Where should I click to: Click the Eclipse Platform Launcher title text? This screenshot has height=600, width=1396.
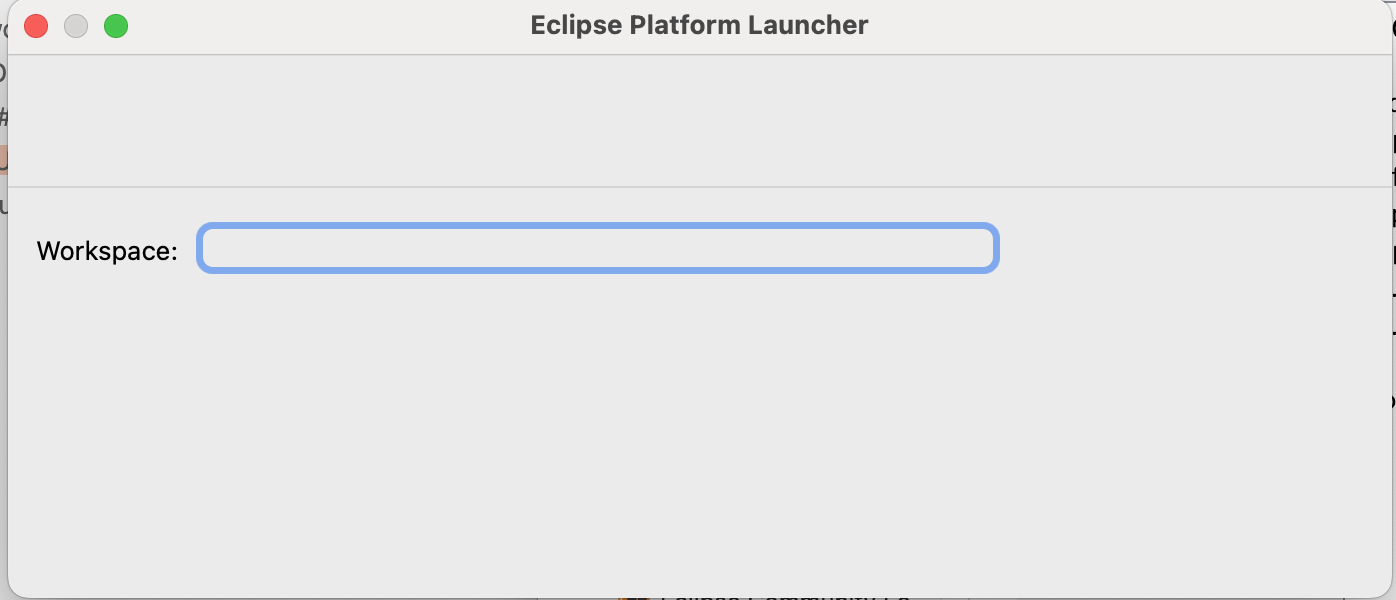coord(699,25)
